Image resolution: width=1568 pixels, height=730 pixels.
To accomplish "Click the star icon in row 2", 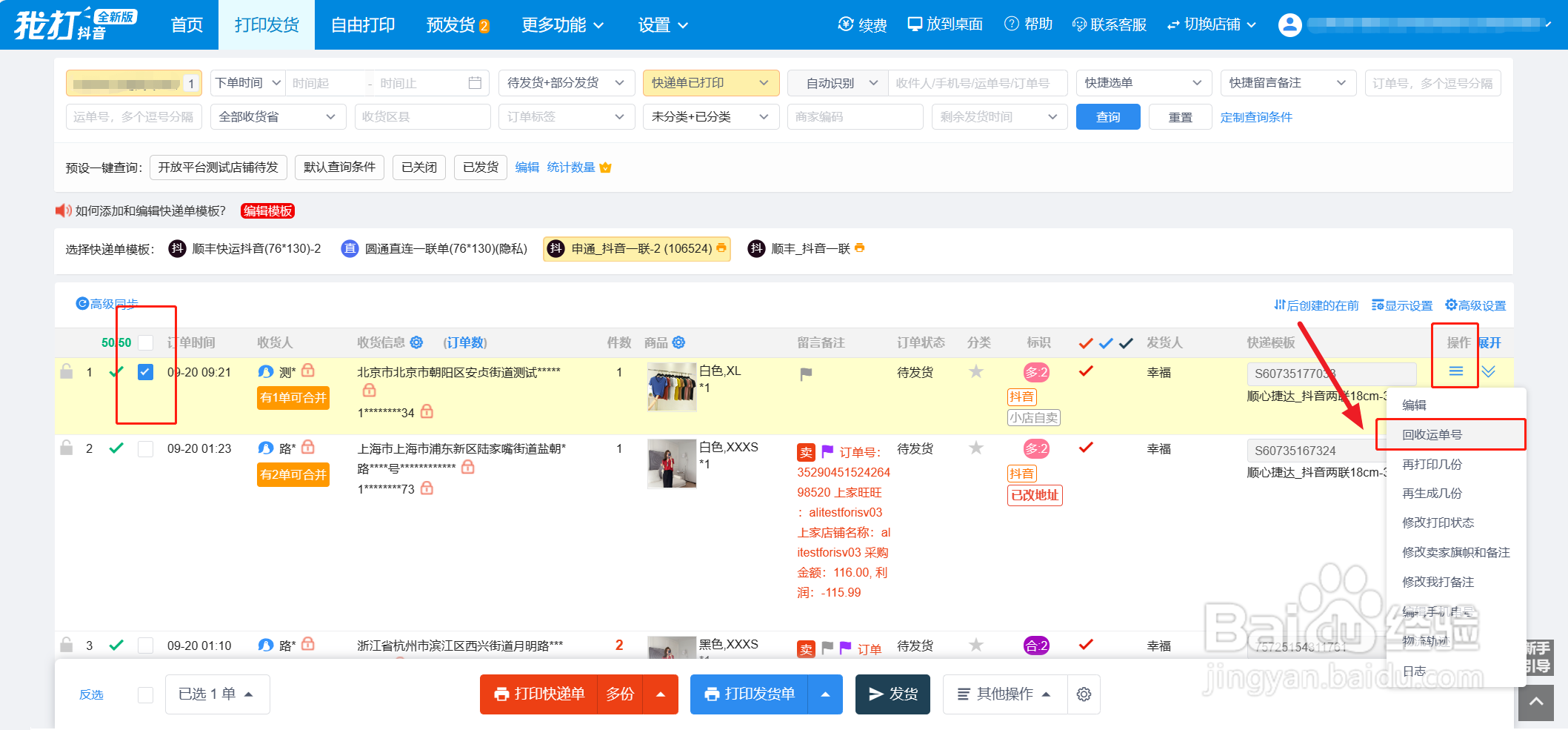I will pyautogui.click(x=976, y=448).
